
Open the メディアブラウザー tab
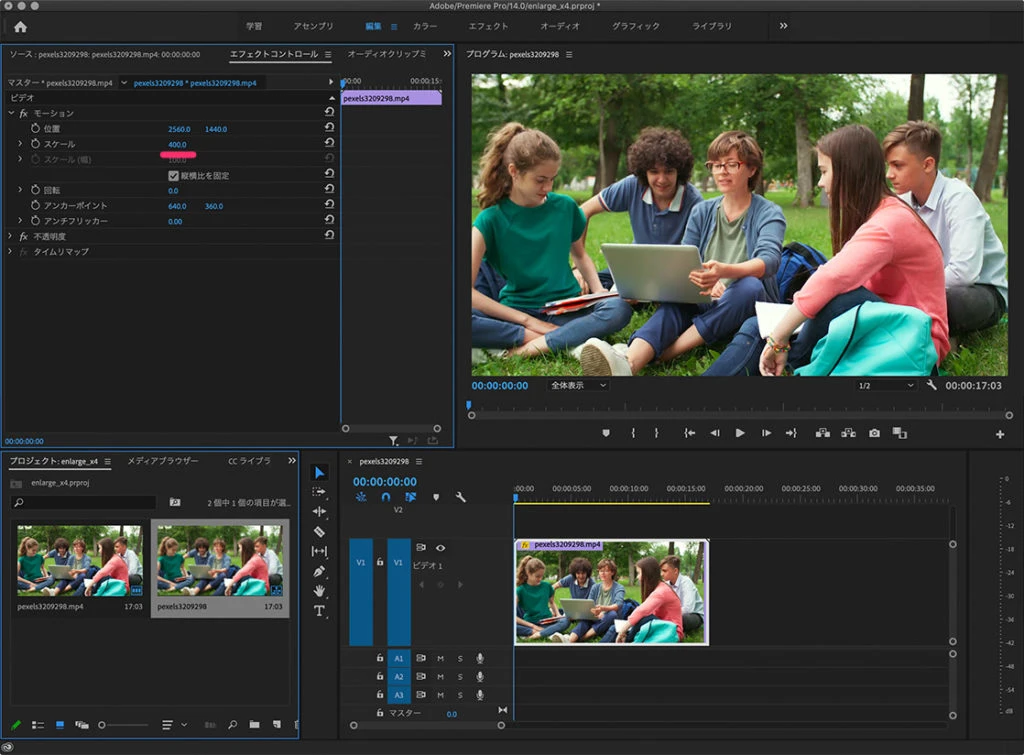(162, 461)
